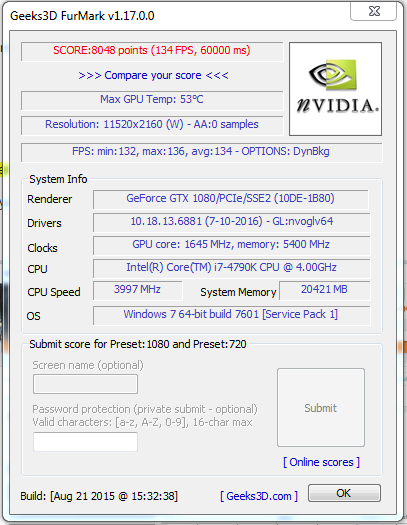Viewport: 407px width, 525px height.
Task: Click the GPU core 1645 MHz clocks field
Action: pos(232,245)
